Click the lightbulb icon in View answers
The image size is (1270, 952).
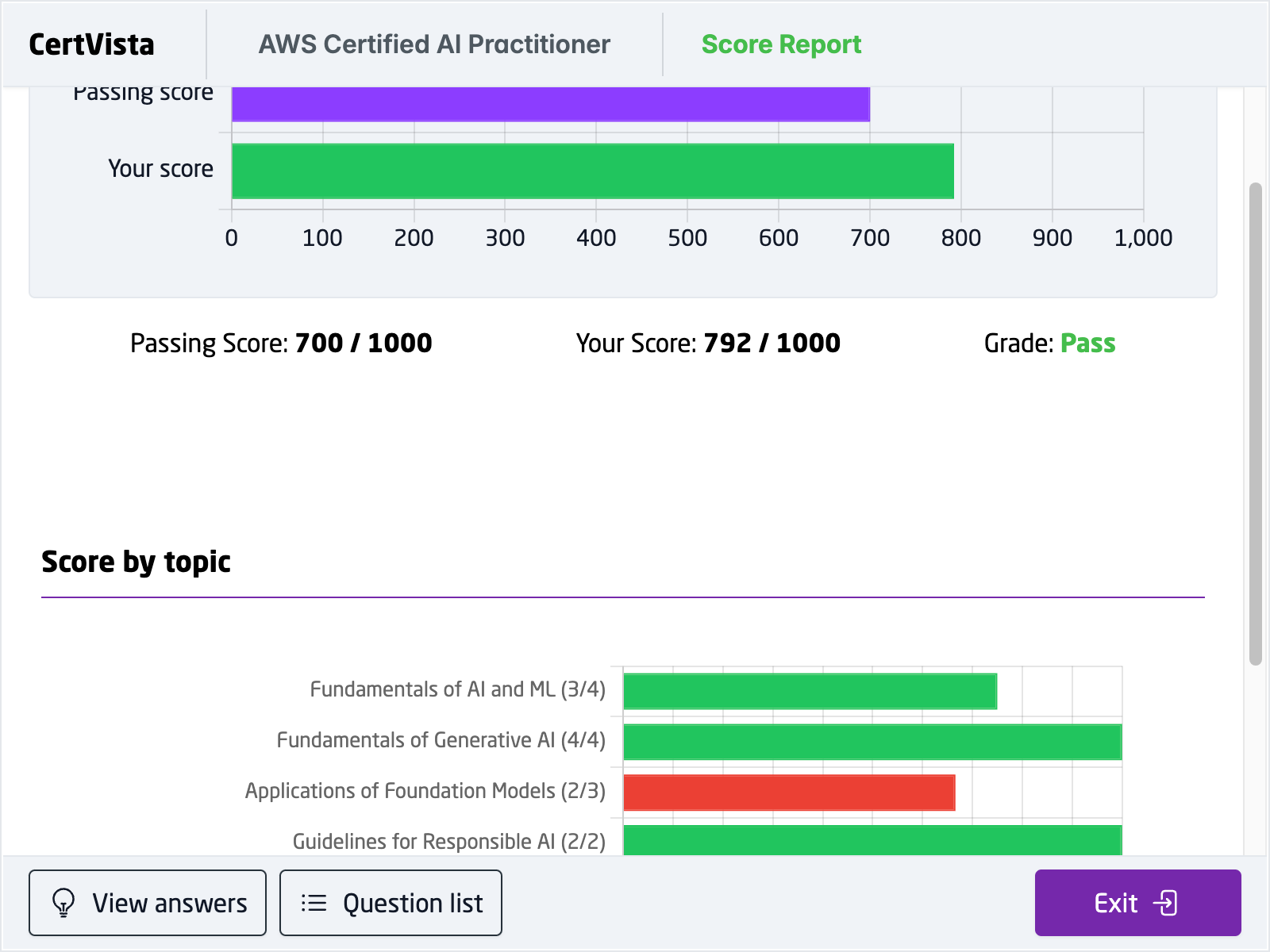pyautogui.click(x=63, y=903)
